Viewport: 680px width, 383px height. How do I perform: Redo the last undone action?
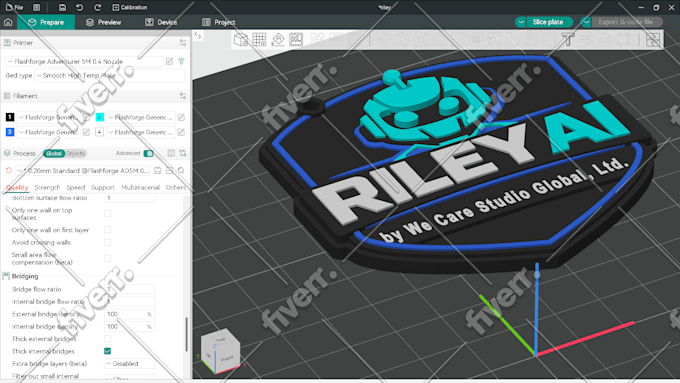97,7
